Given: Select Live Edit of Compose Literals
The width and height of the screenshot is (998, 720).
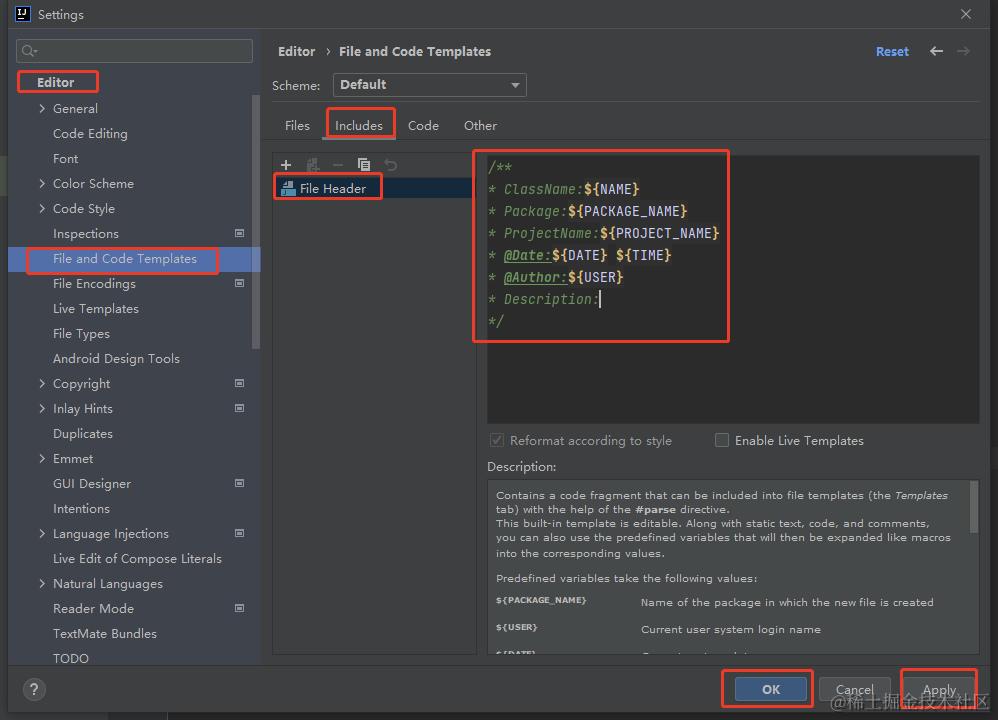Looking at the screenshot, I should (x=137, y=558).
